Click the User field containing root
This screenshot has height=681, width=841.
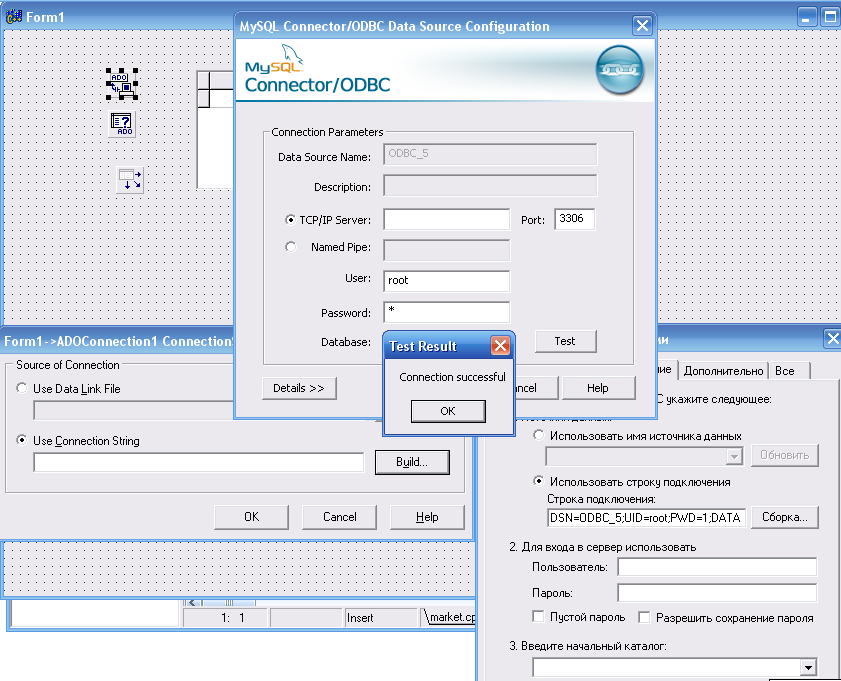[446, 281]
